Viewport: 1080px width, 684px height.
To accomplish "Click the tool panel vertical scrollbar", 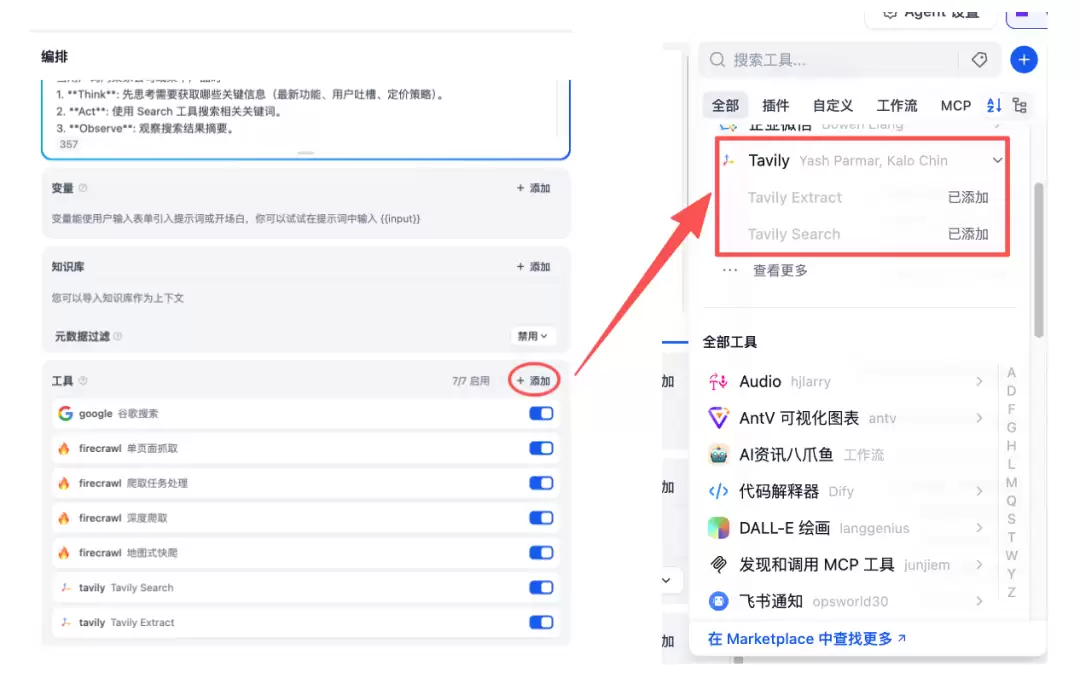I will point(1039,260).
